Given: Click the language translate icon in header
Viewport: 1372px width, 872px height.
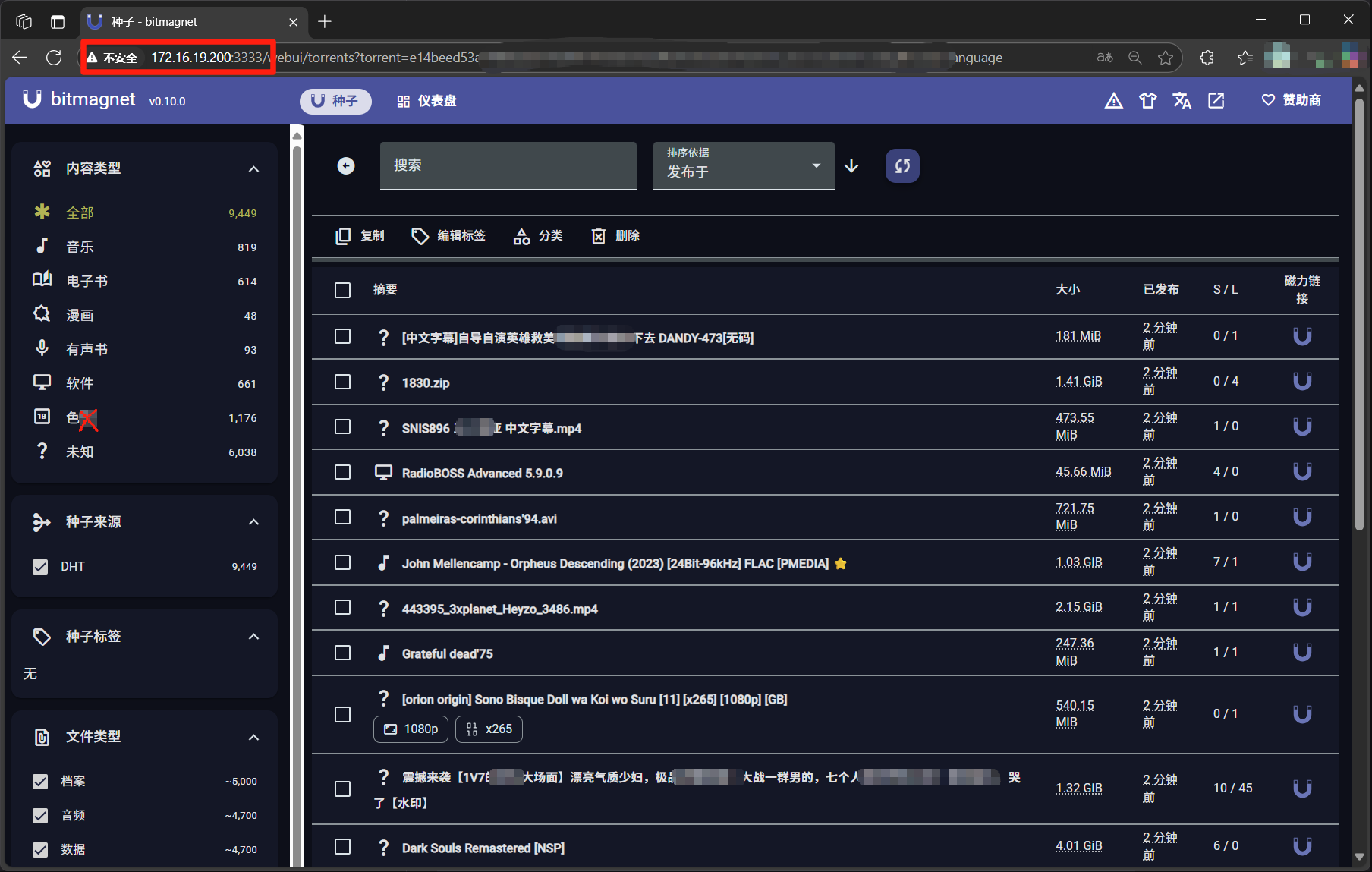Looking at the screenshot, I should pyautogui.click(x=1182, y=101).
